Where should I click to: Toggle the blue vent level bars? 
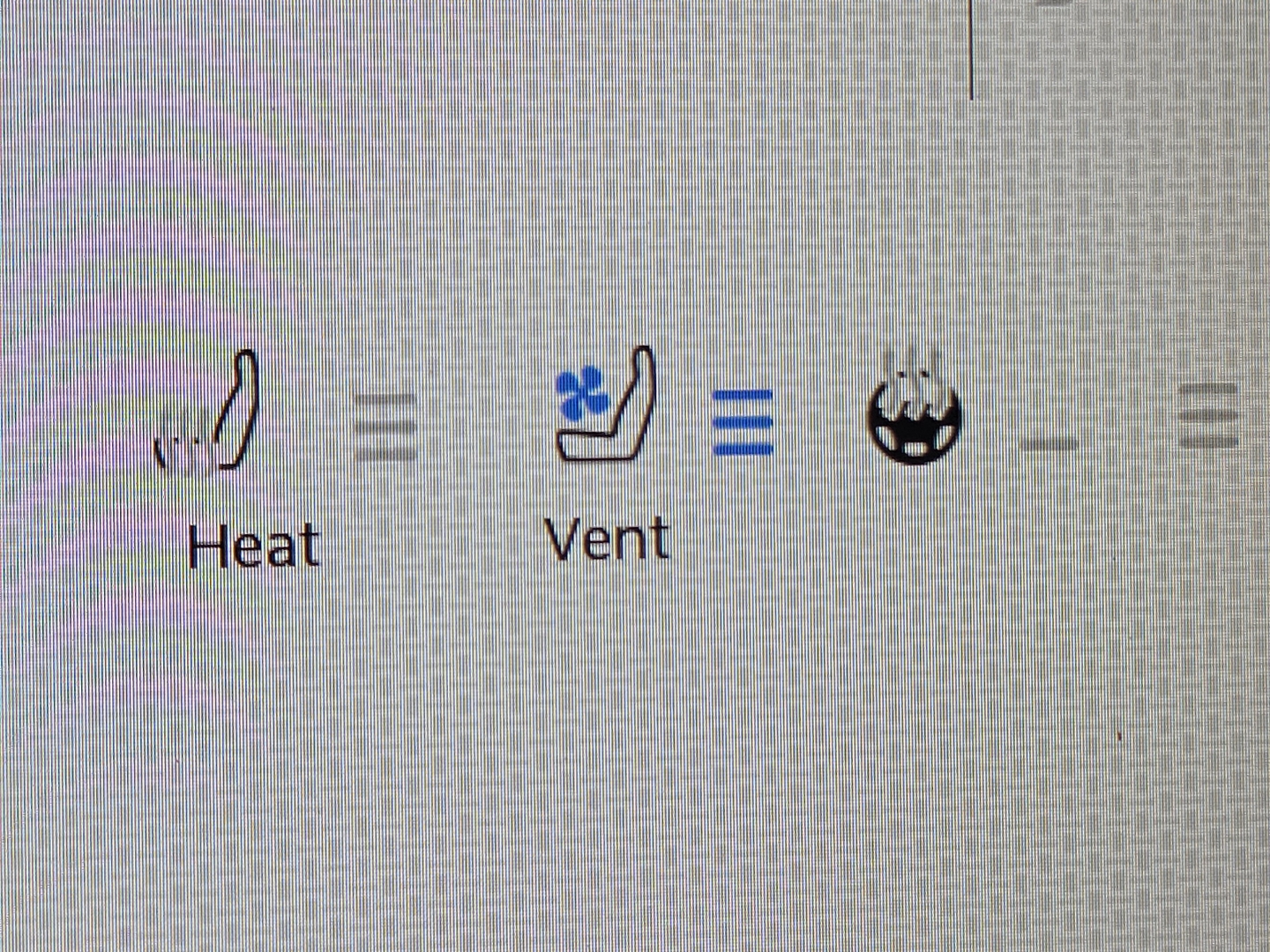[x=743, y=423]
